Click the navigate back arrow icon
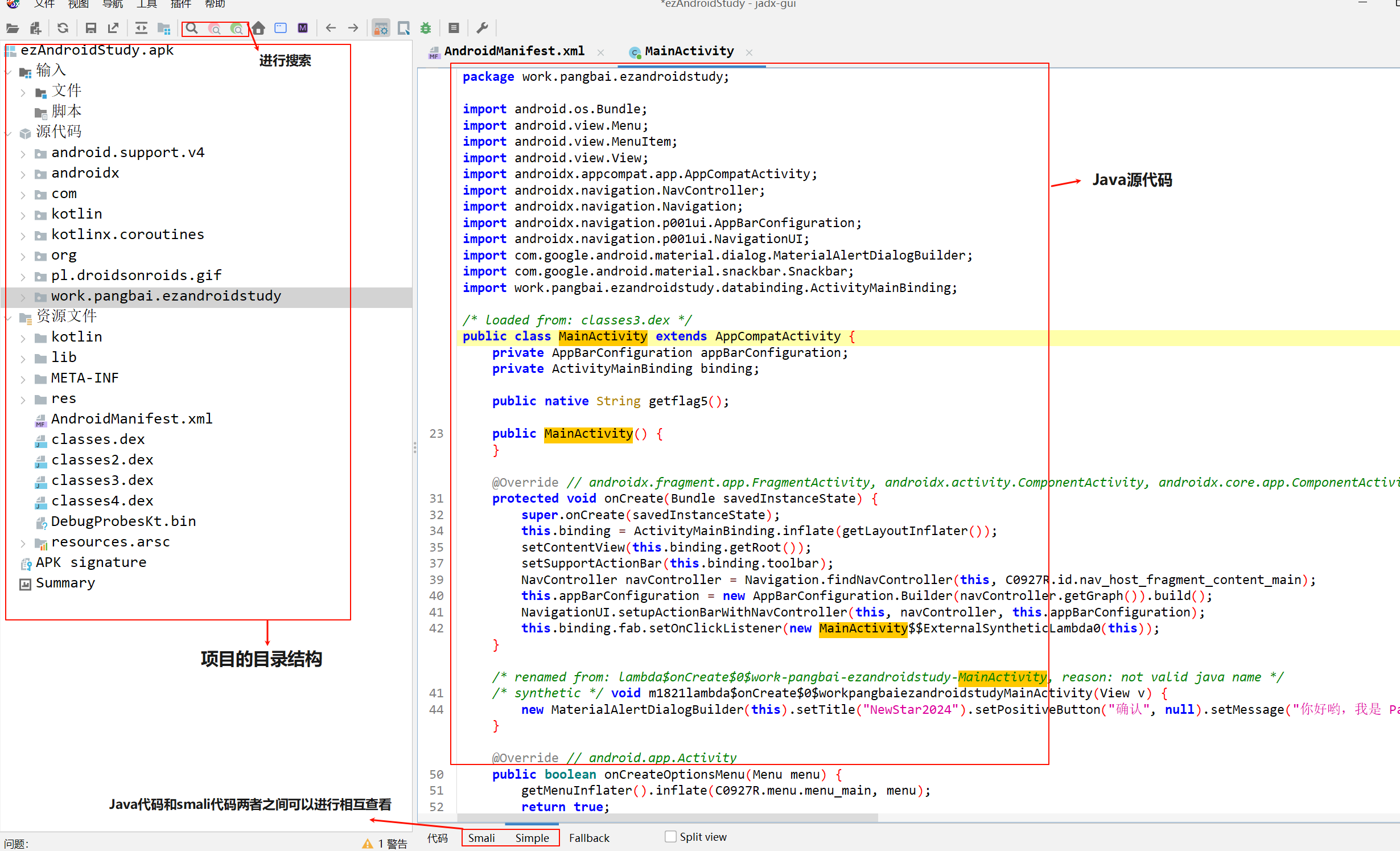1400x851 pixels. (x=331, y=28)
